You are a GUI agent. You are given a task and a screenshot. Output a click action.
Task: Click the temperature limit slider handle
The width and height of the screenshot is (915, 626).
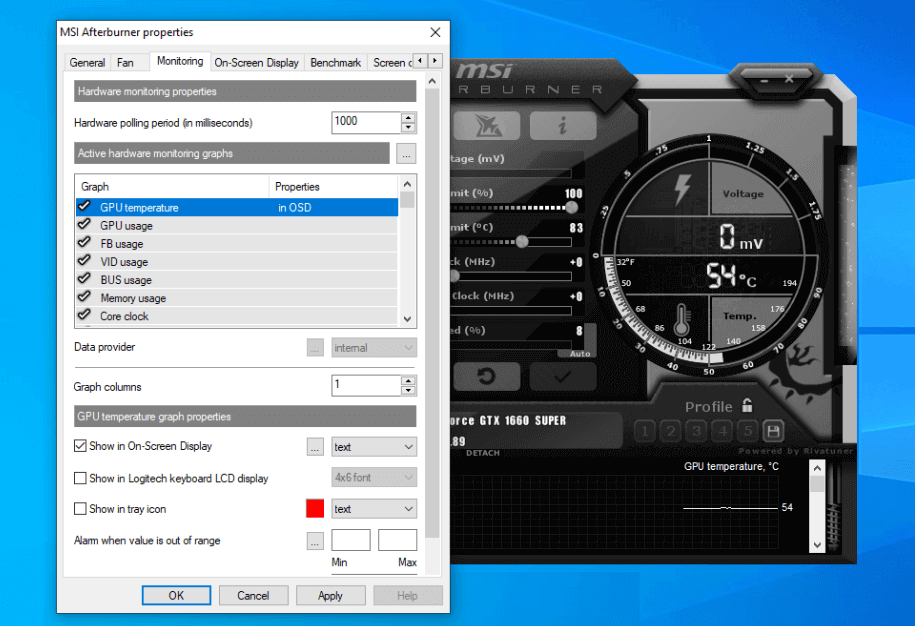(x=522, y=241)
